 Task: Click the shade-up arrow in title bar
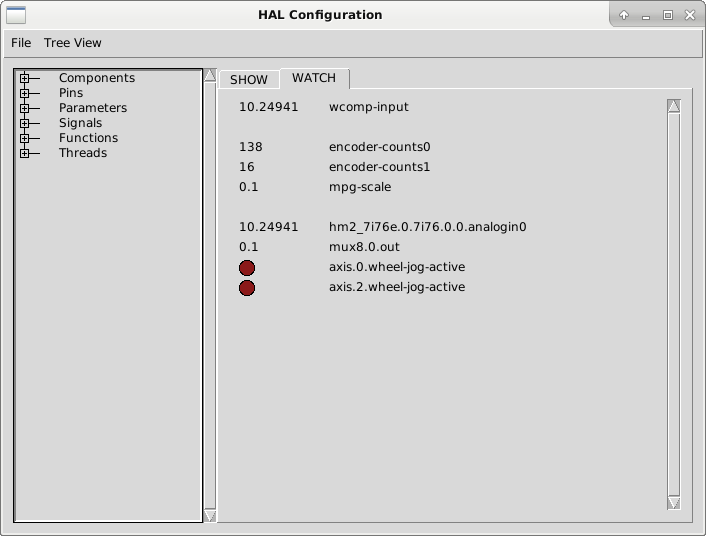pos(624,15)
